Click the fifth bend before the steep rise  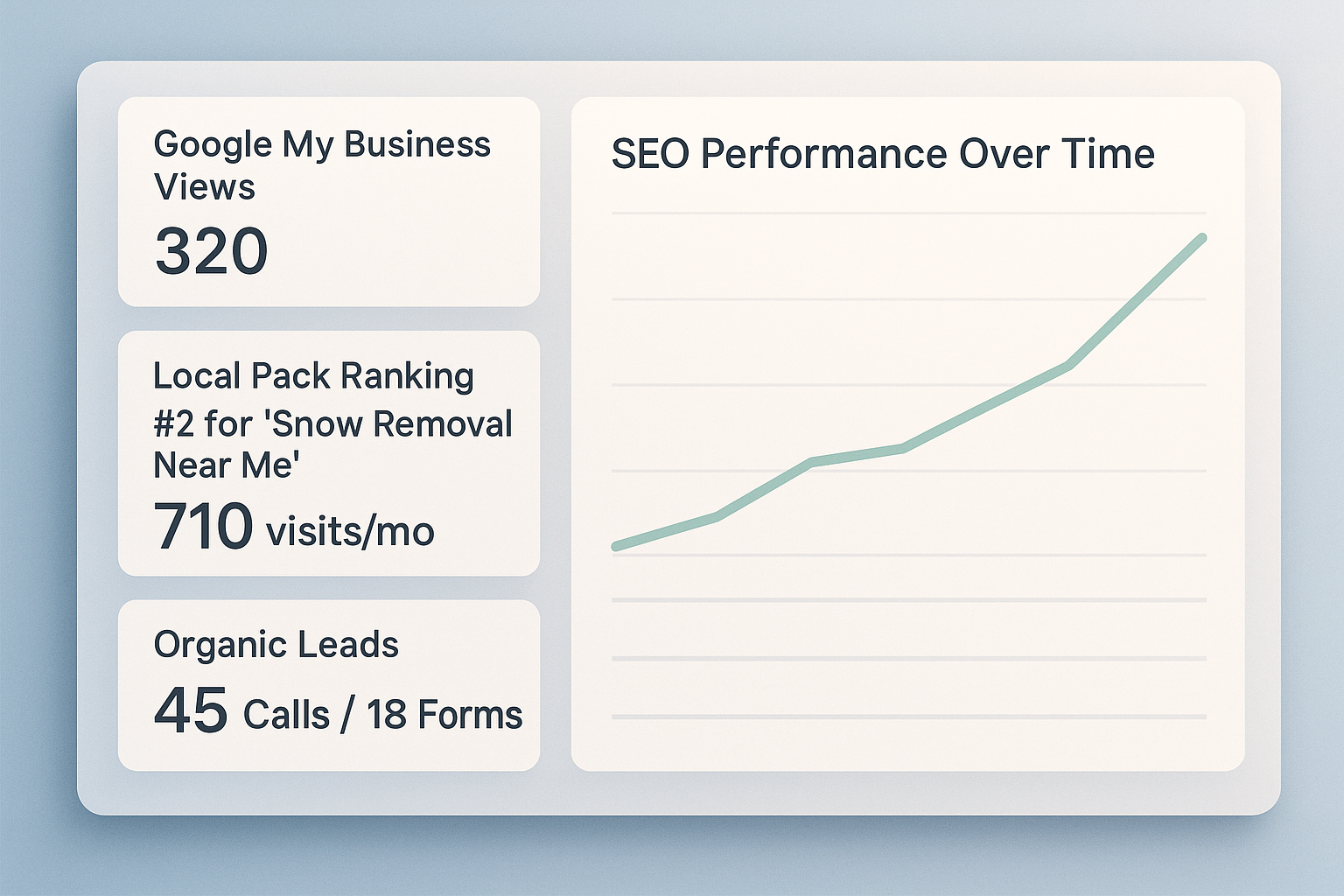coord(1069,365)
